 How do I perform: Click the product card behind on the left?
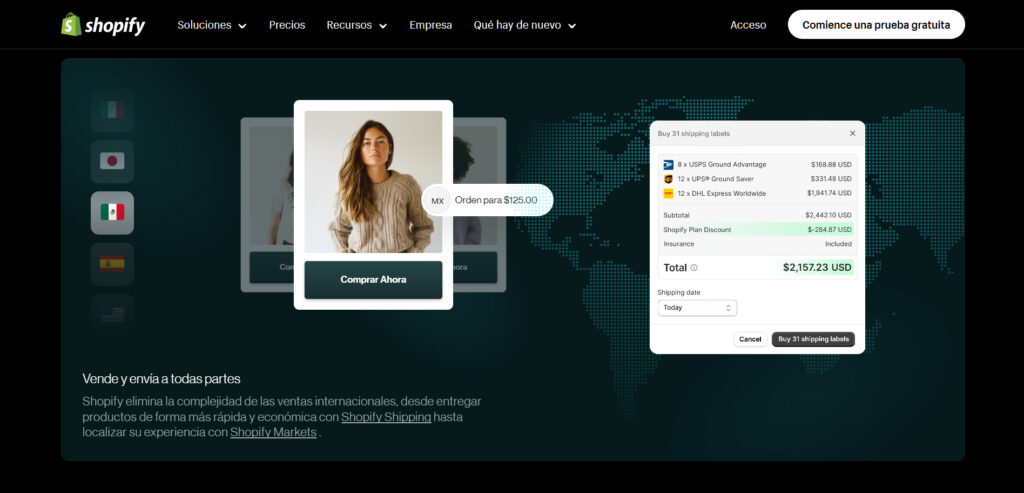pos(267,204)
